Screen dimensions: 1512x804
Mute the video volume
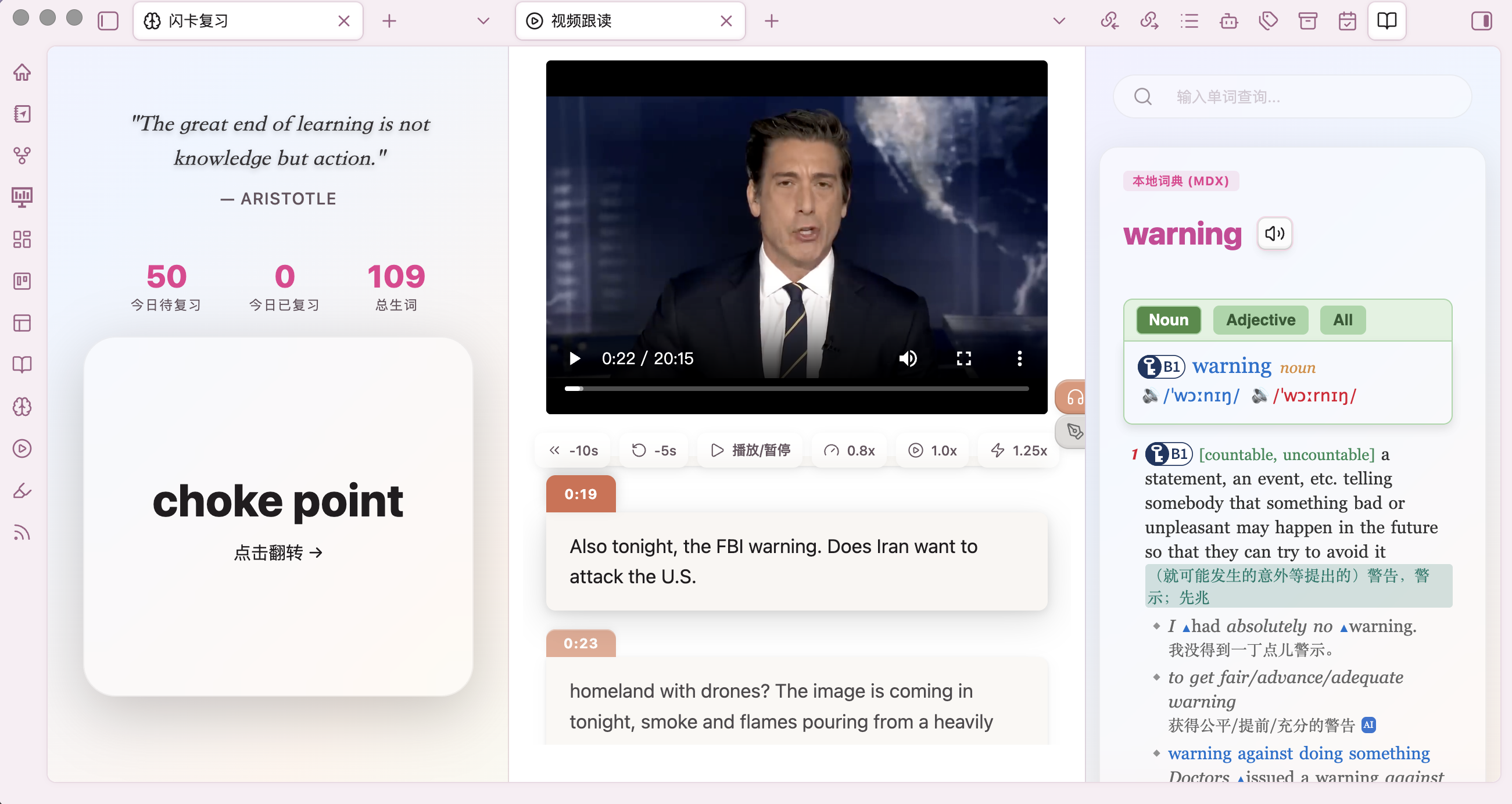point(908,358)
